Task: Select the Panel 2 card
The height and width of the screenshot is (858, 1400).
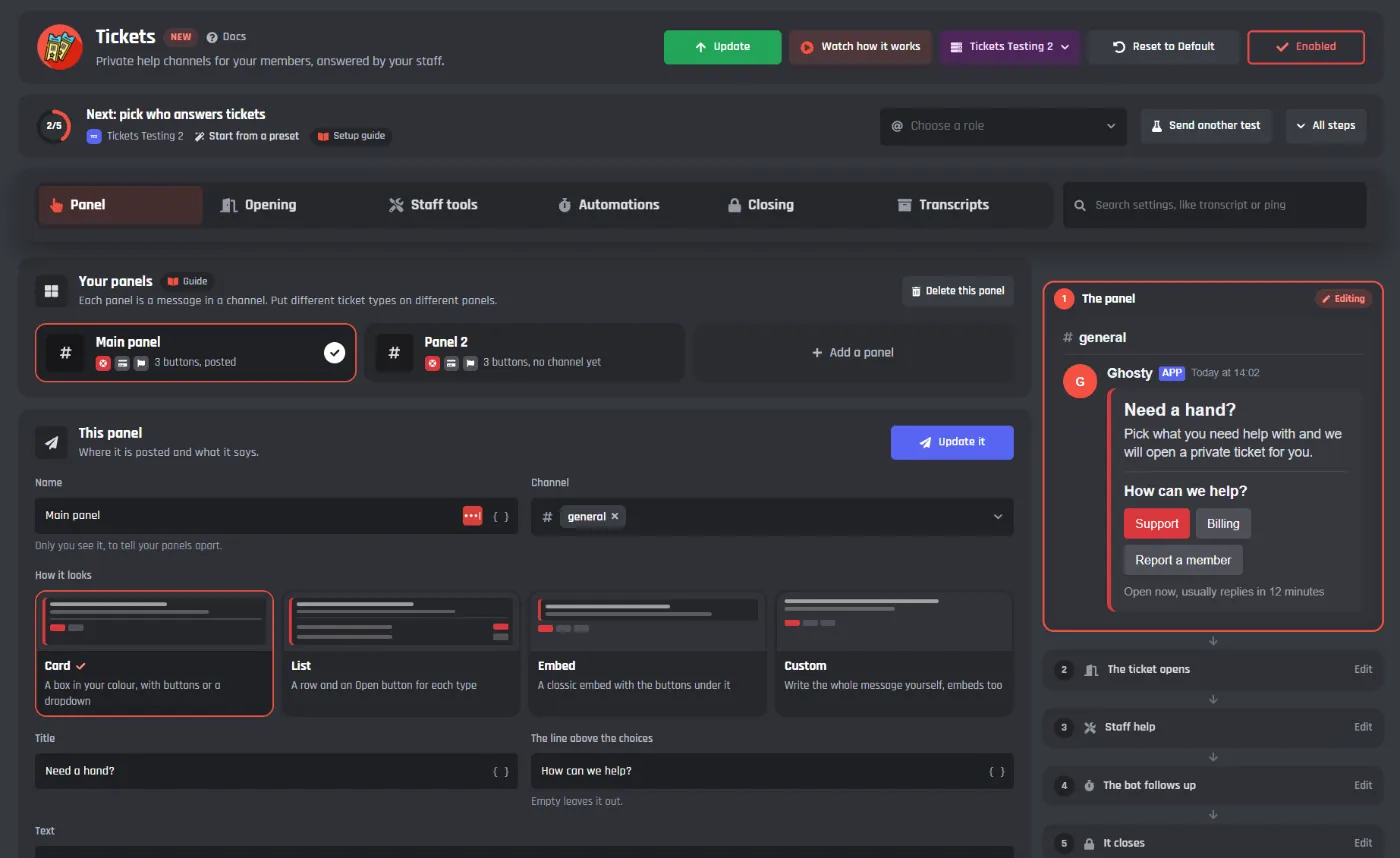Action: click(x=525, y=352)
